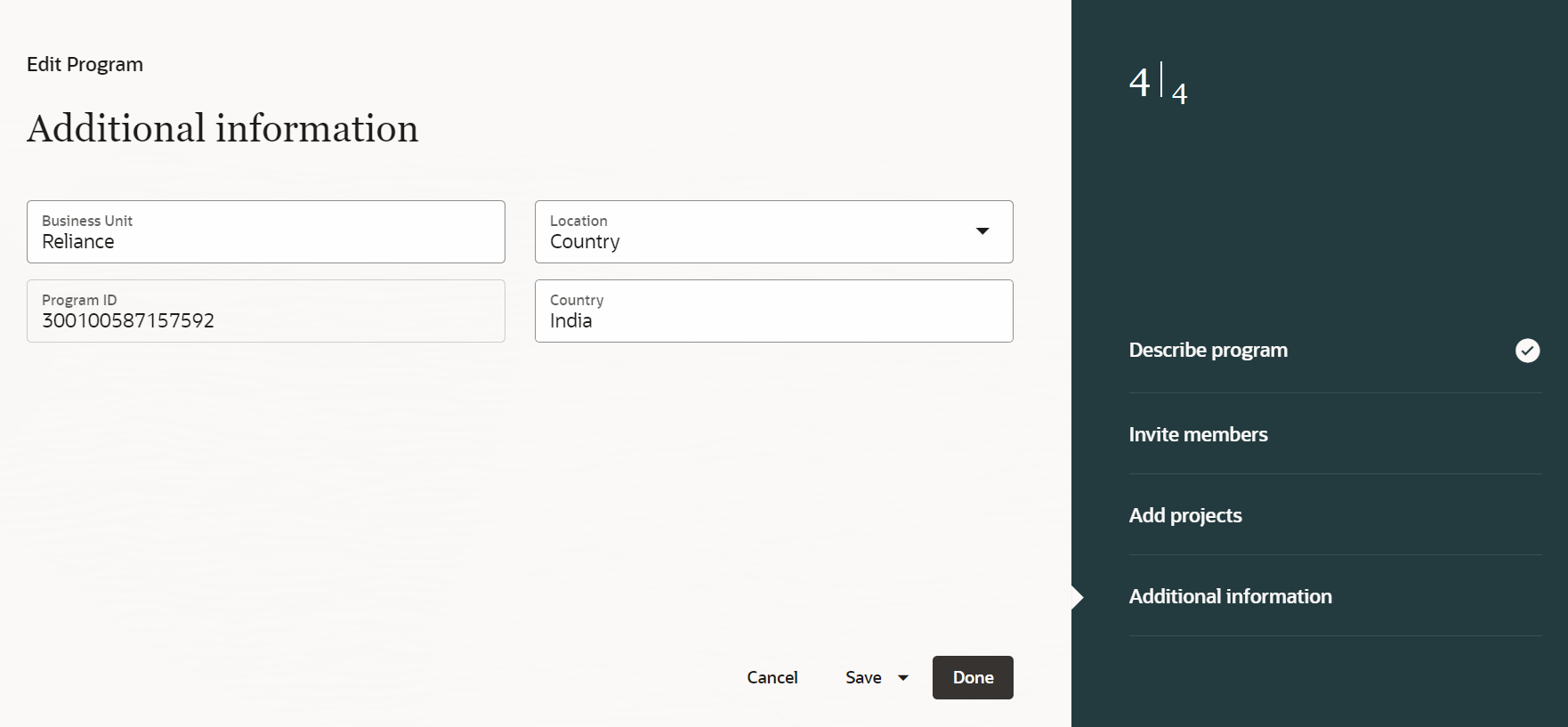
Task: Click the Cancel button
Action: click(x=772, y=677)
